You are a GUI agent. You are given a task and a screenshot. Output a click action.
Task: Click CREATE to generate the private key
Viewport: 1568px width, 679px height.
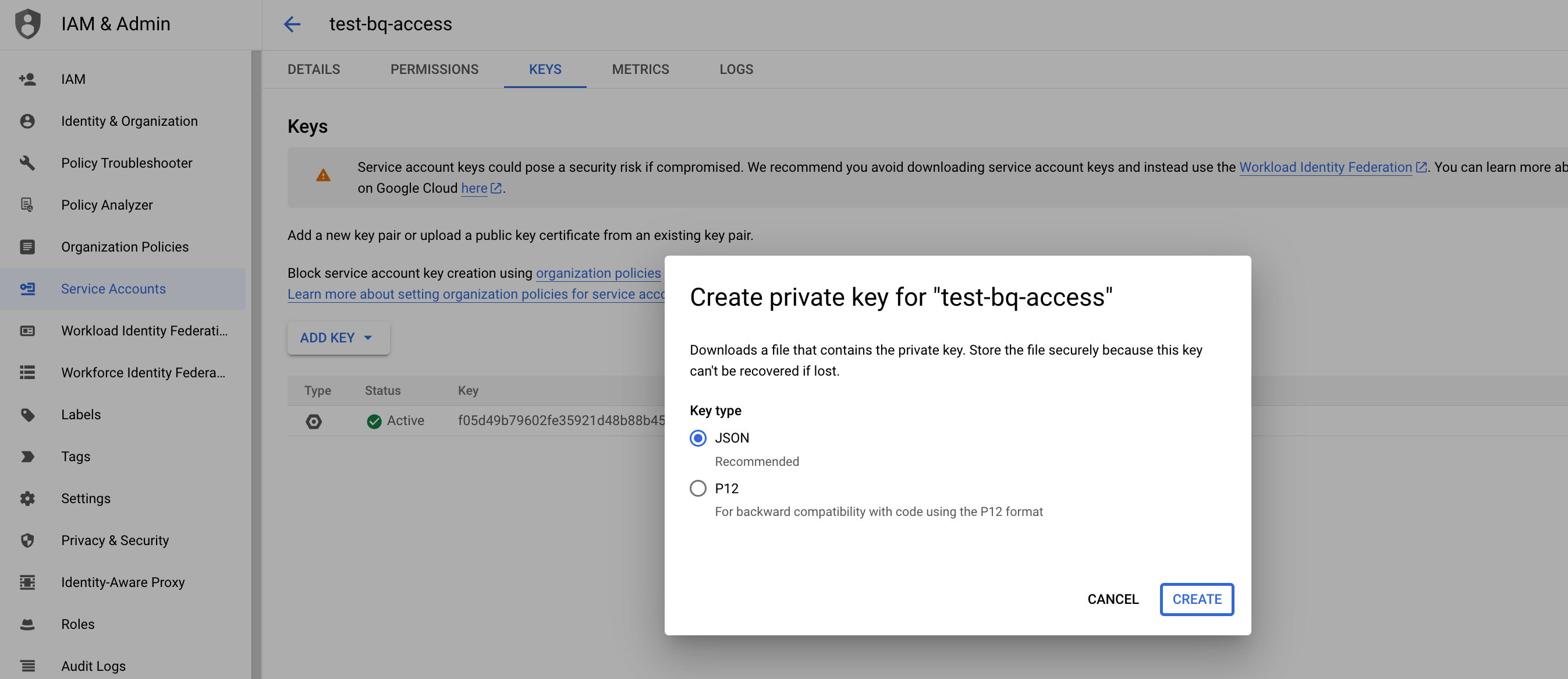point(1196,599)
